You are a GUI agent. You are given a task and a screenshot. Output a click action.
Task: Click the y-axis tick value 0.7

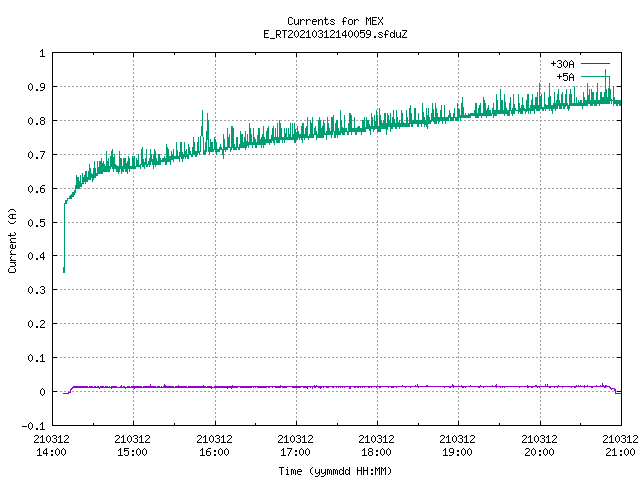point(36,155)
